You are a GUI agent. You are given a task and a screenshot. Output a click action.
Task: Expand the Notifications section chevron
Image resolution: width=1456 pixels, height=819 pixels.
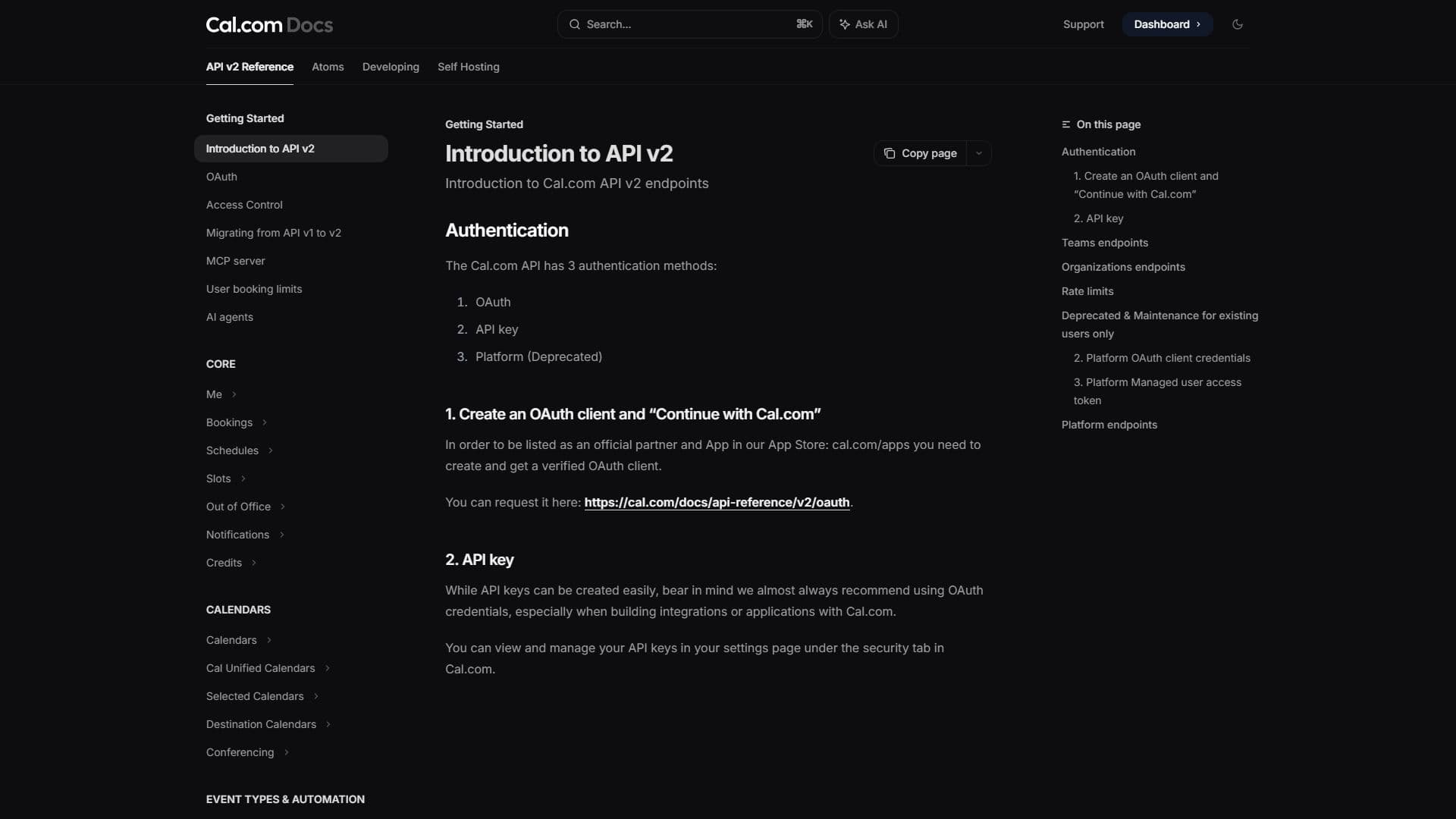(282, 535)
